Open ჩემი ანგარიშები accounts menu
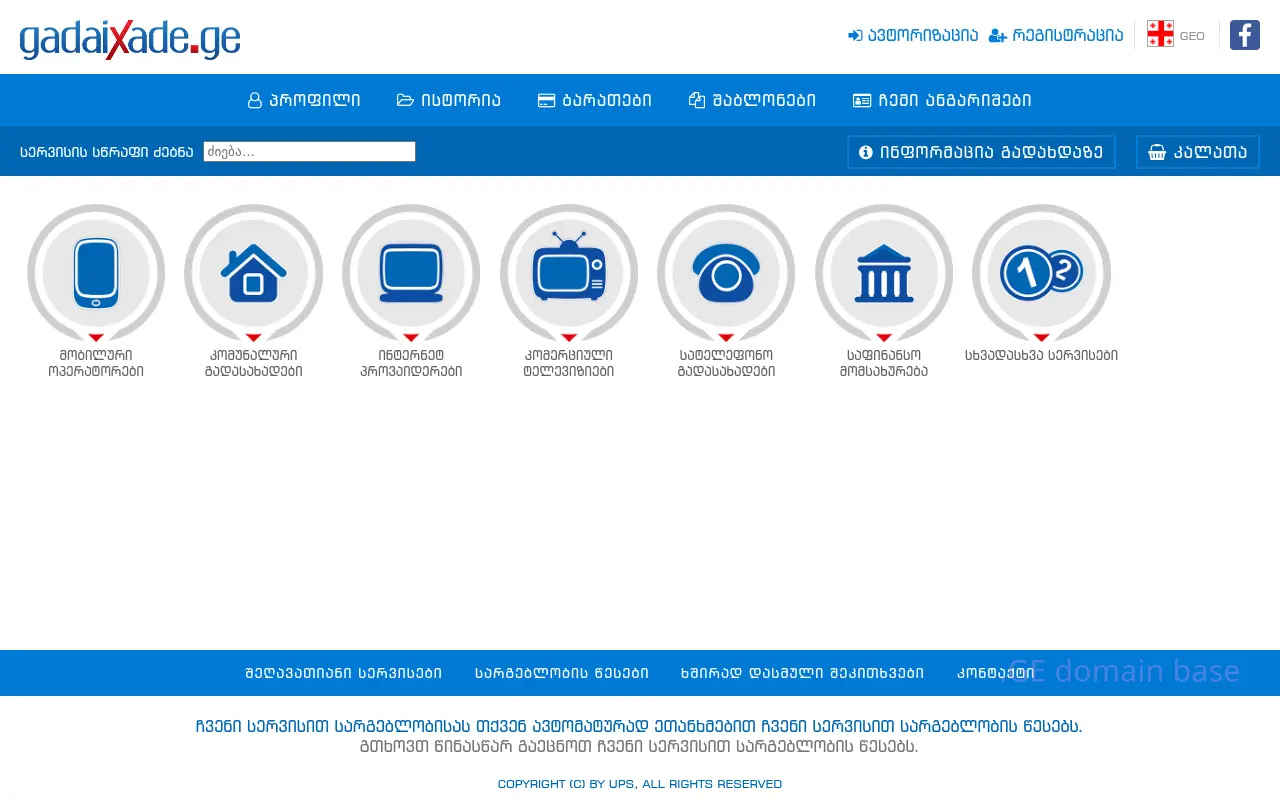 (942, 100)
